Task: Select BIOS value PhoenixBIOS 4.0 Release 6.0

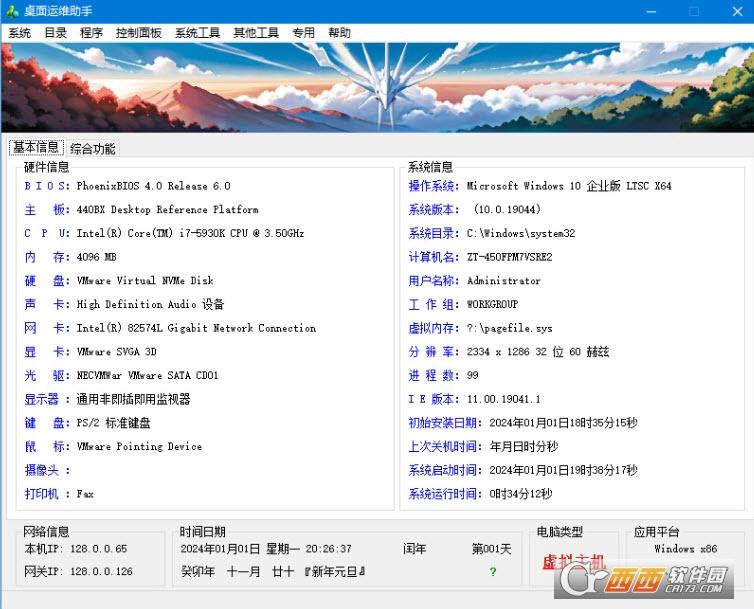Action: (153, 186)
